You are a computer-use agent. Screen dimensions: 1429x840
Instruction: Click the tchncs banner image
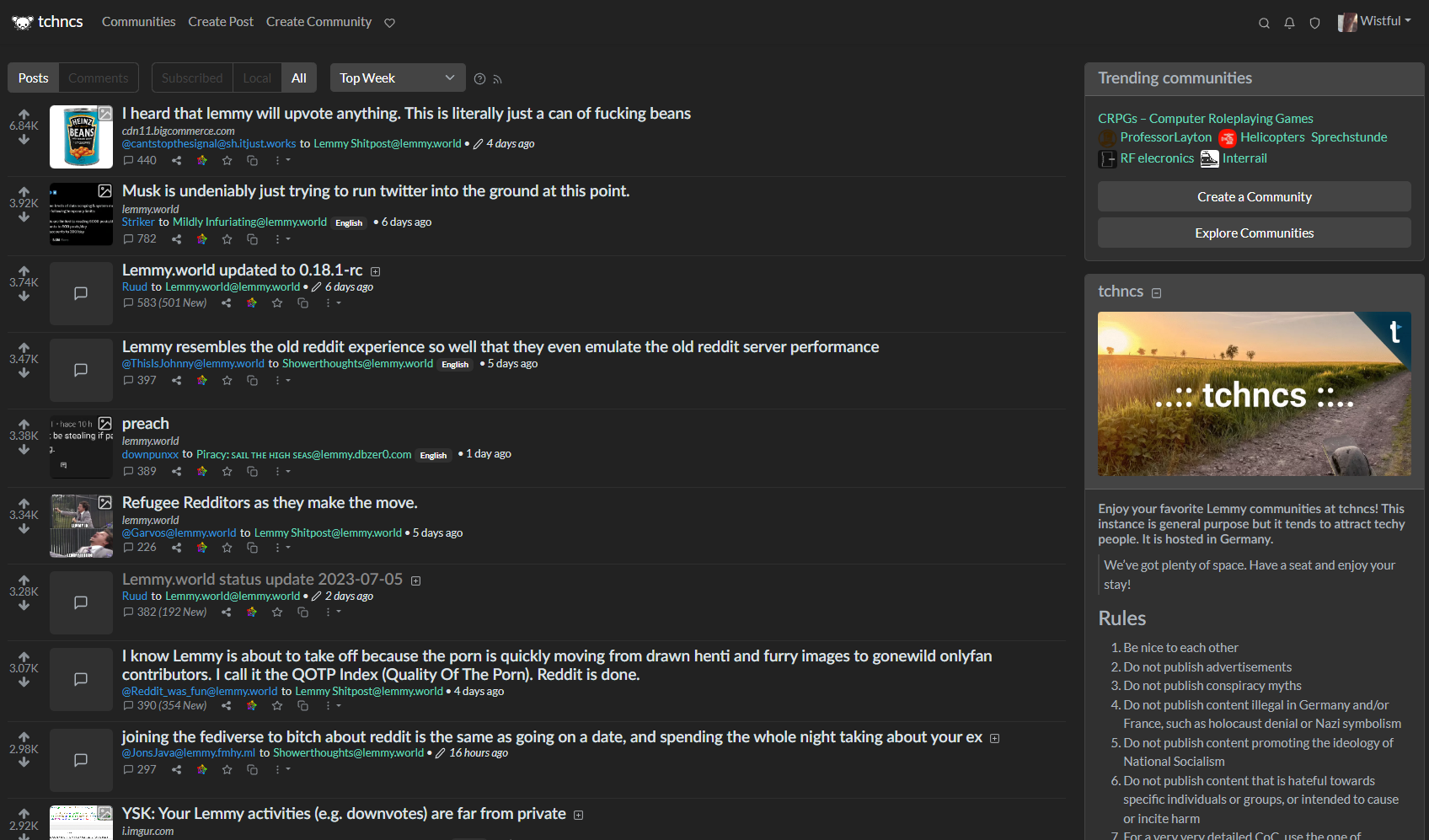[1254, 394]
